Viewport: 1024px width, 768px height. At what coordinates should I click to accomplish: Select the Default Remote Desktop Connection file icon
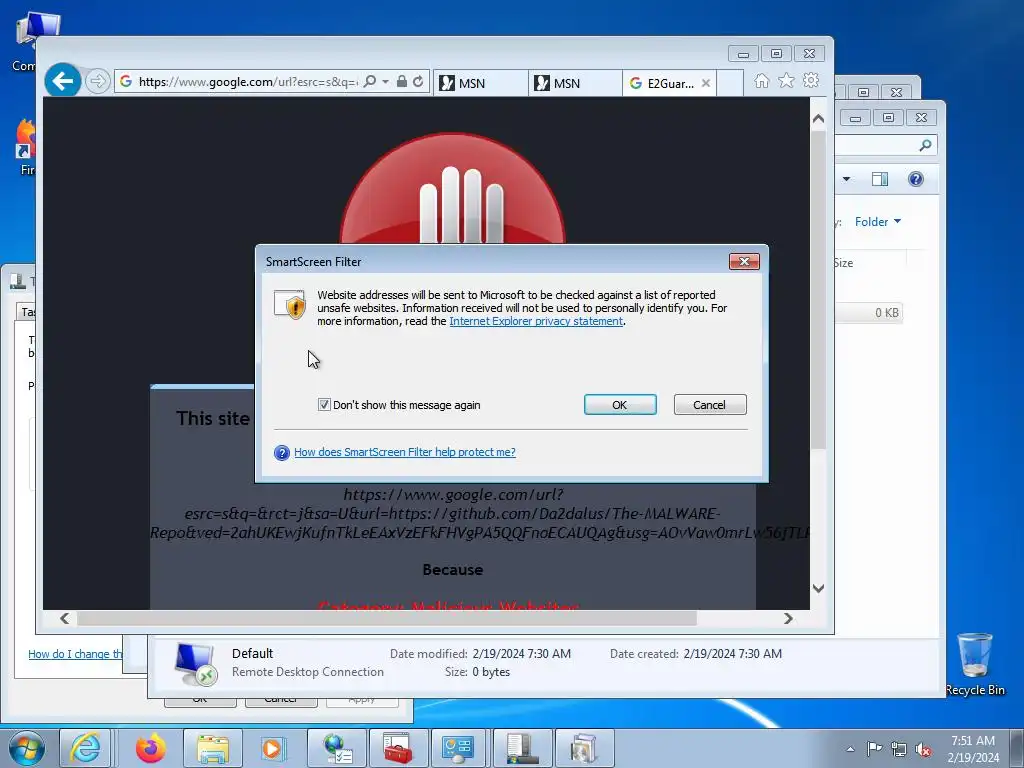pos(195,663)
